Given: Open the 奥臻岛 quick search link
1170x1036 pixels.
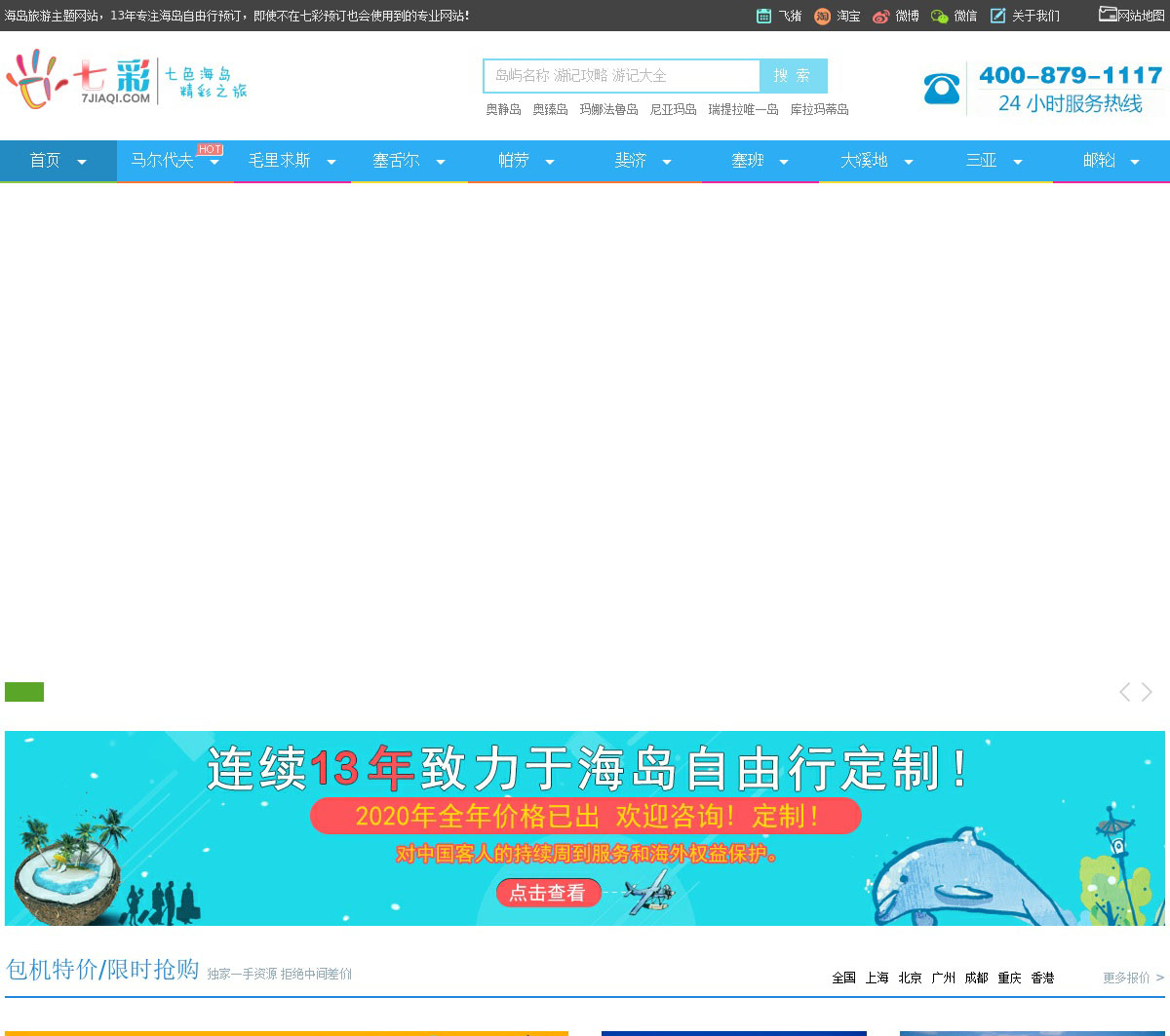Looking at the screenshot, I should [551, 110].
